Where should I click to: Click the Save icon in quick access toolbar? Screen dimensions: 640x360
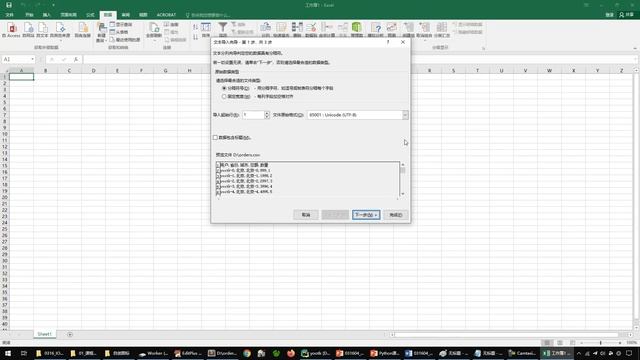pos(9,5)
